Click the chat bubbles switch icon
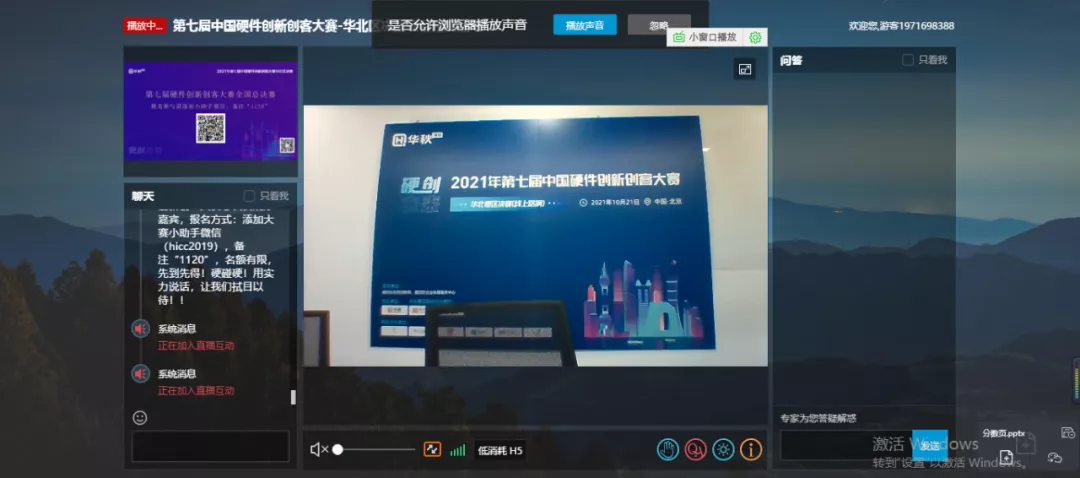The width and height of the screenshot is (1080, 478). [x=1055, y=457]
